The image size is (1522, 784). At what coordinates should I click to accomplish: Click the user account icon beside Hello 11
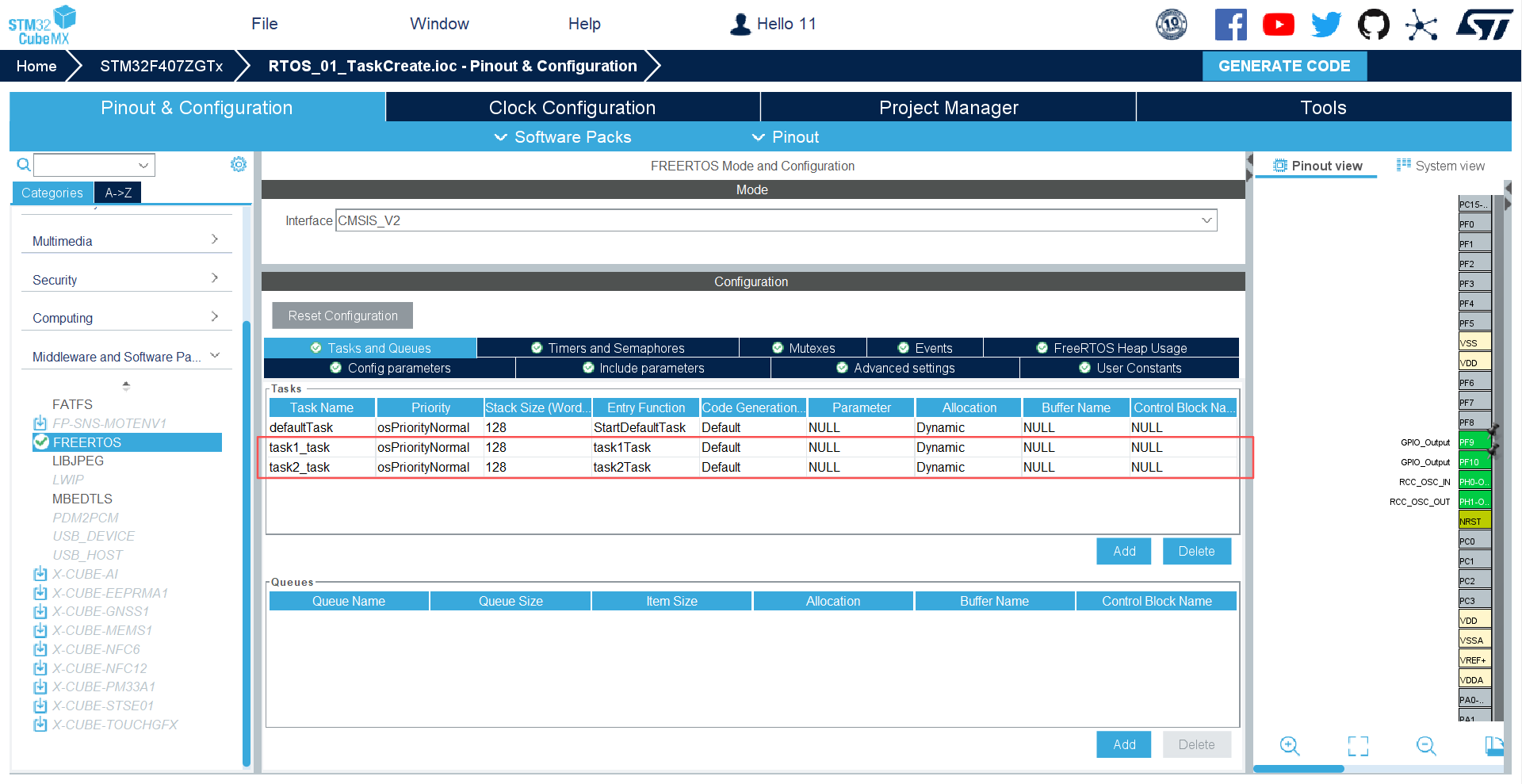[740, 25]
